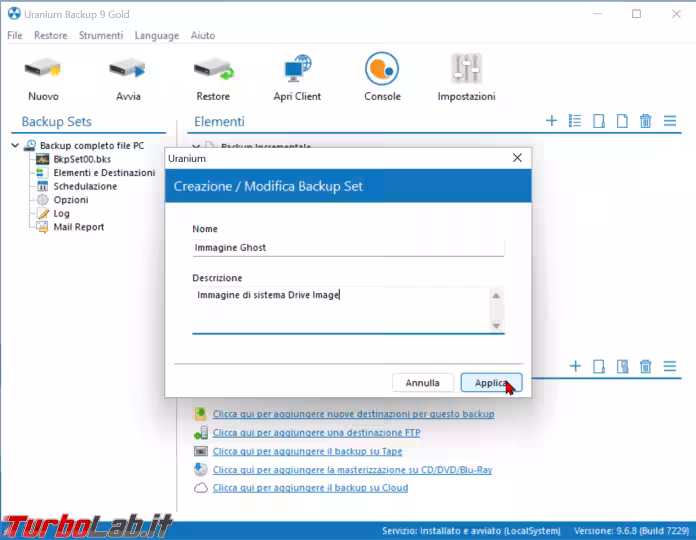
Task: Maximize the Uranium Backup window
Action: 636,14
